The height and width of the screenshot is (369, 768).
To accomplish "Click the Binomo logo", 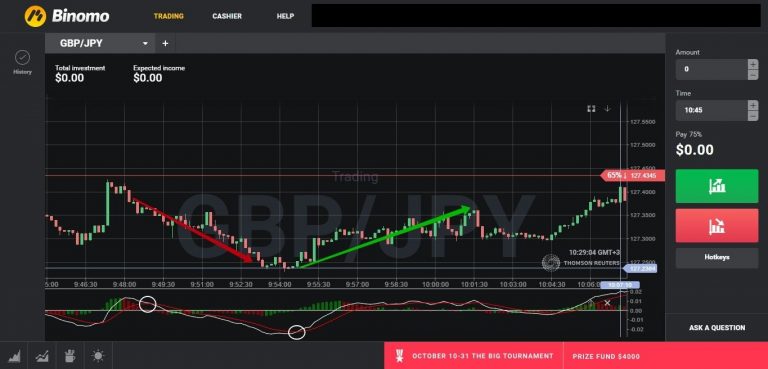I will tap(67, 16).
